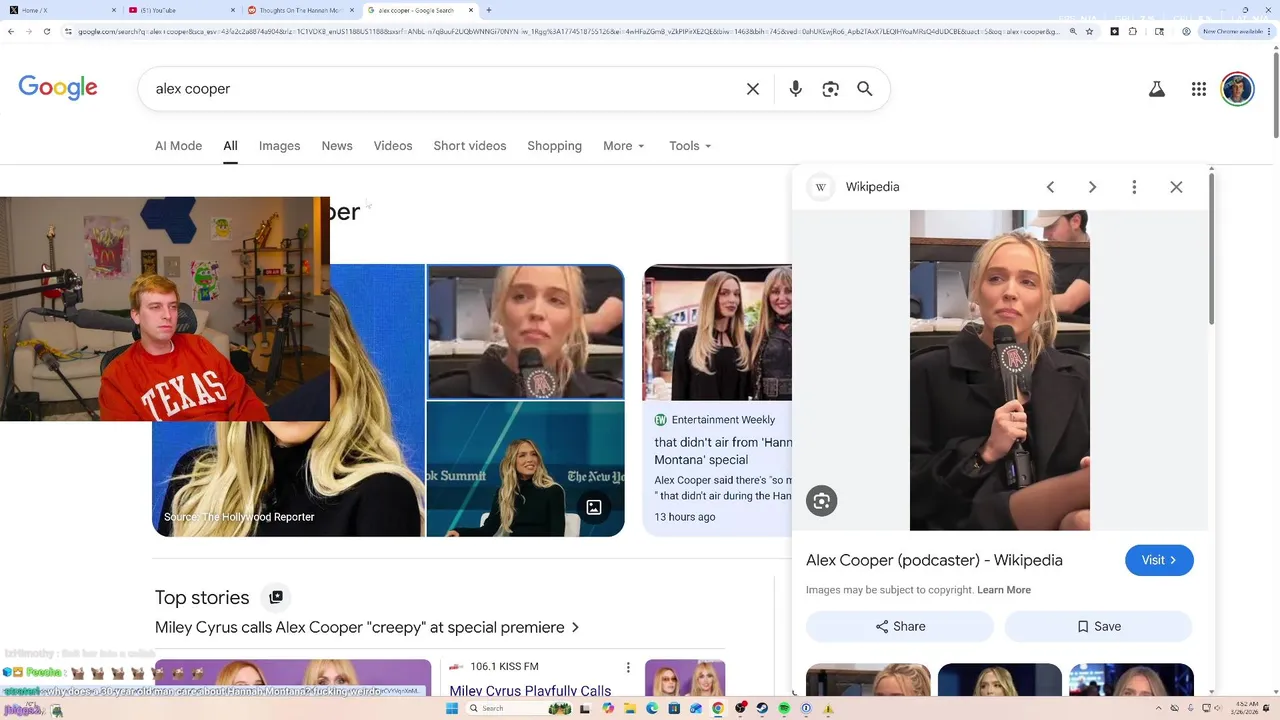Screen dimensions: 1280x720
Task: Open three-dot menu for 106.1 KISS FM story
Action: point(628,667)
